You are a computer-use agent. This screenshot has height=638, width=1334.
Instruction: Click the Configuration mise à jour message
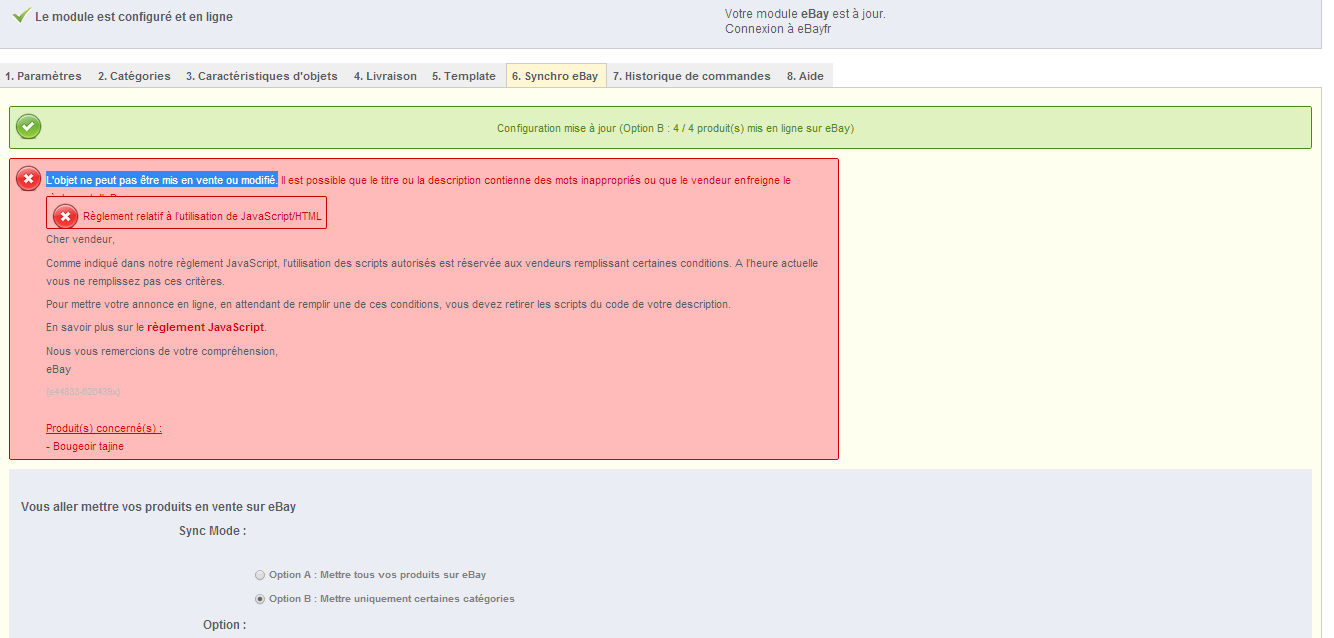pos(675,128)
